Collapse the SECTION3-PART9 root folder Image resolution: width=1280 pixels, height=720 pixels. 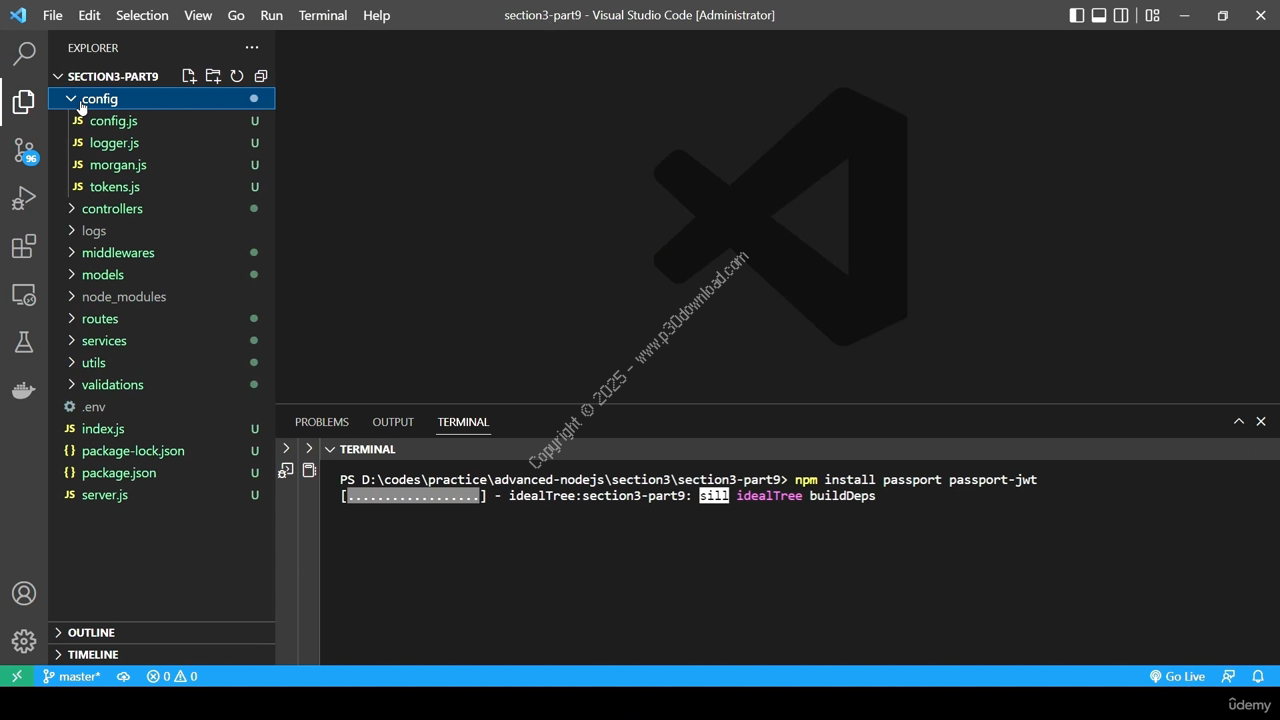pyautogui.click(x=112, y=76)
